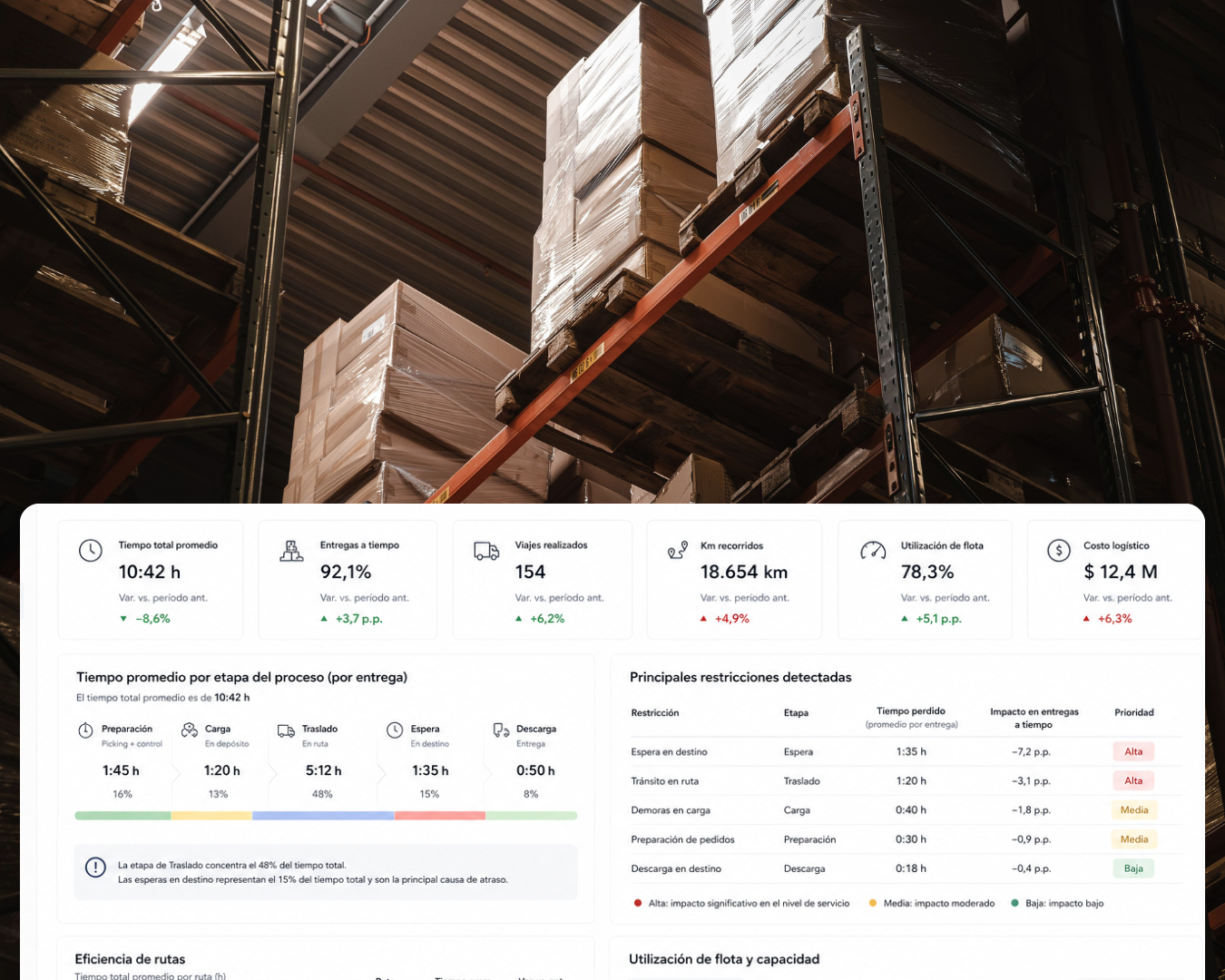Click the green up arrow next to +3,7 p.p.

tap(324, 619)
